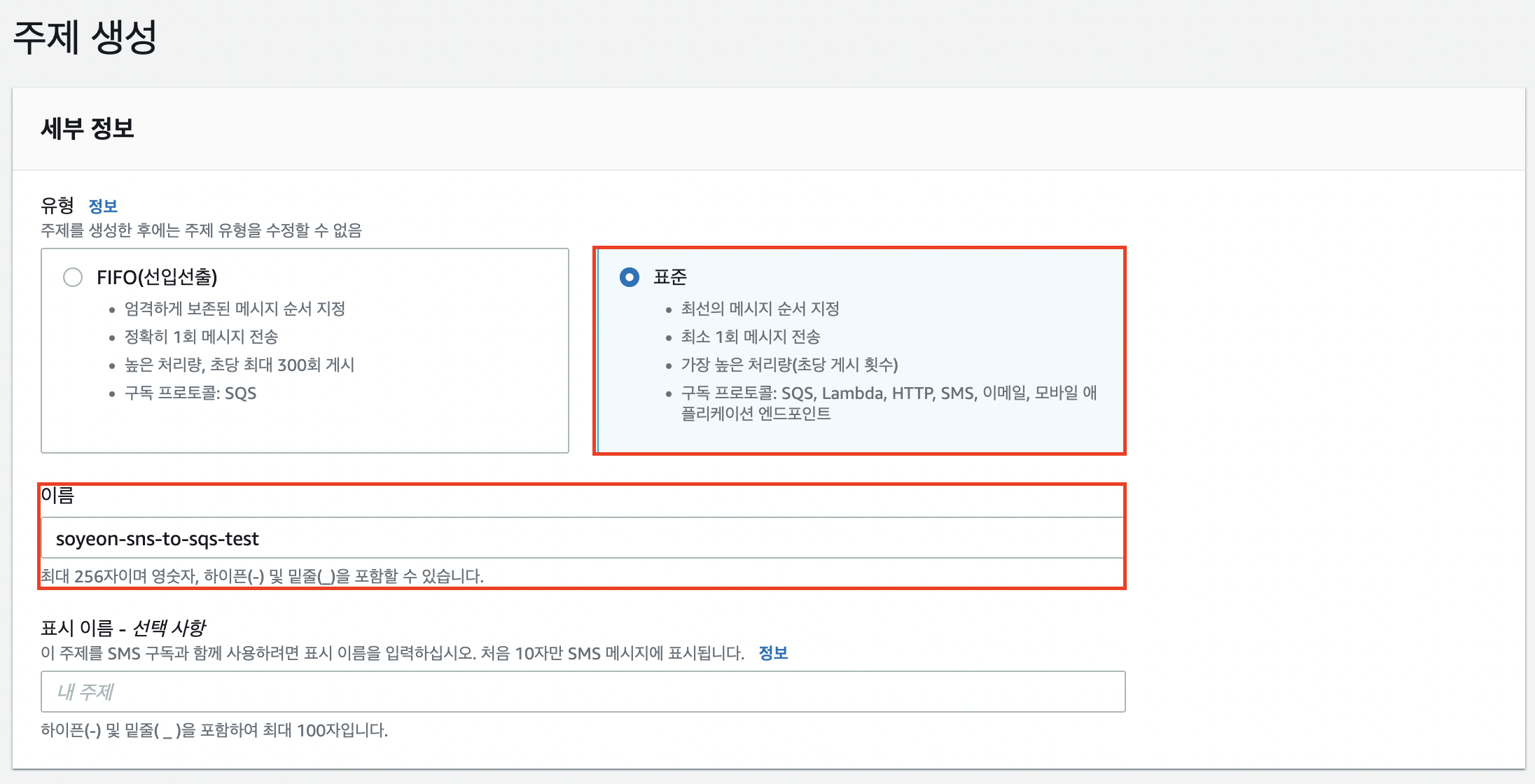Click 정확히 1회 메시지 전송 bullet
The width and height of the screenshot is (1535, 784).
tap(201, 337)
